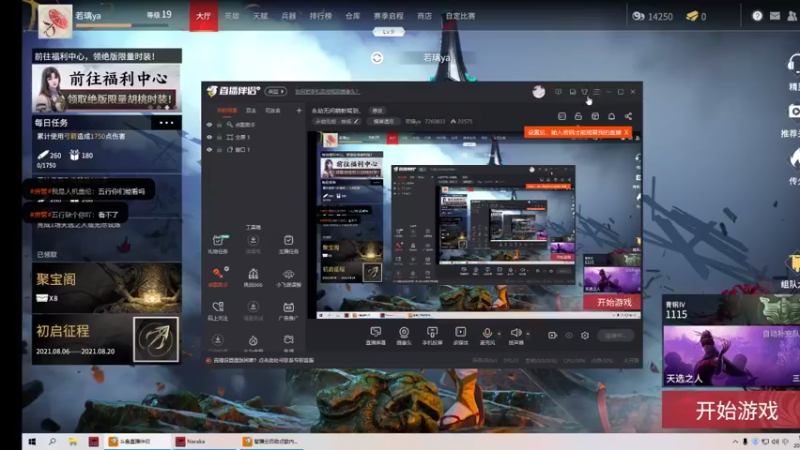800x450 pixels.
Task: Toggle lock on first source row
Action: coord(219,124)
